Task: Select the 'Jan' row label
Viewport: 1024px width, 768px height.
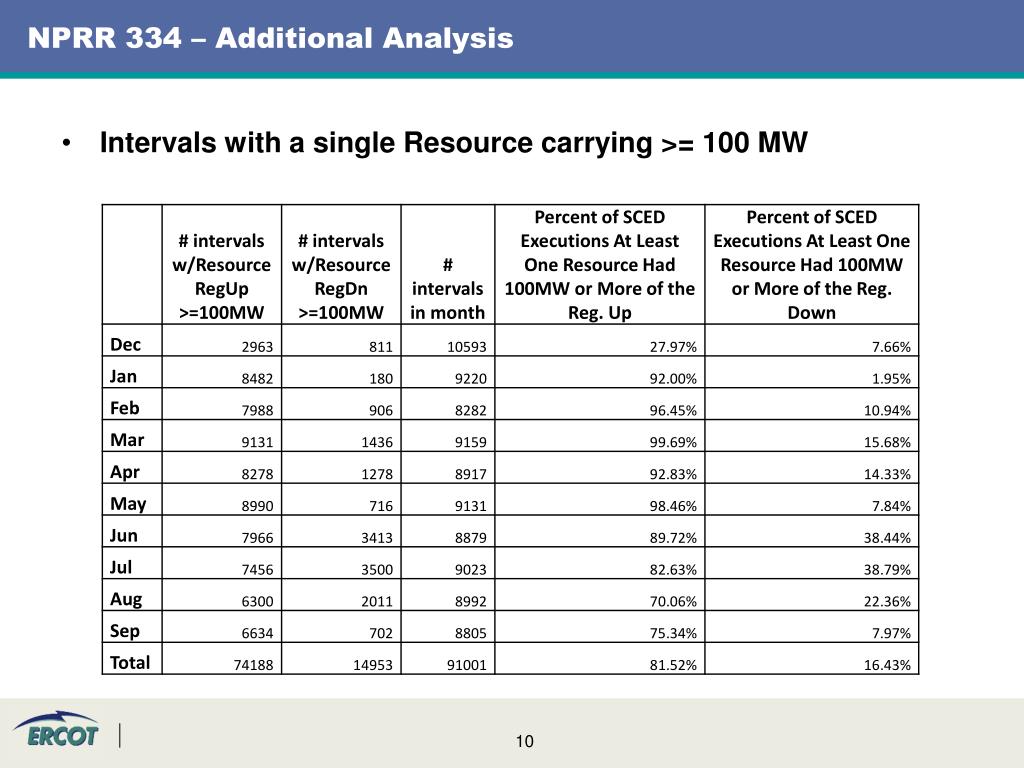Action: click(x=123, y=376)
